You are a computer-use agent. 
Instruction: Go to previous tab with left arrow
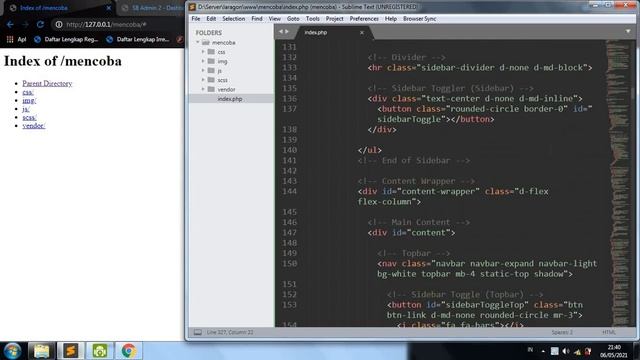click(x=281, y=31)
